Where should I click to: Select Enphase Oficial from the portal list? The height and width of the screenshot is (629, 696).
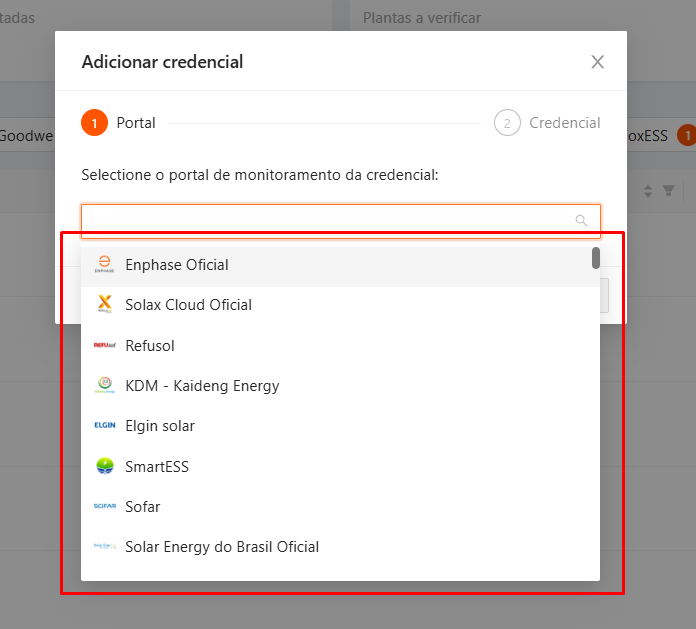click(x=177, y=265)
